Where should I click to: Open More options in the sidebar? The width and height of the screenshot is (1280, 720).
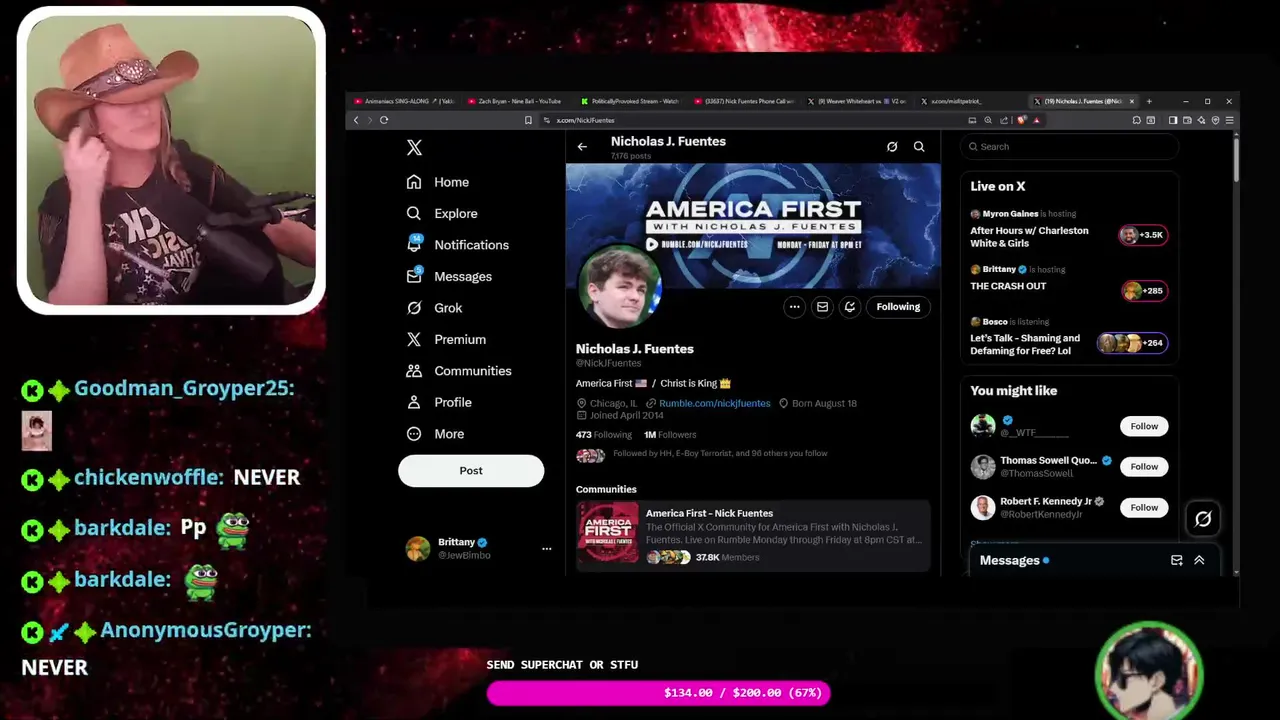[x=435, y=434]
